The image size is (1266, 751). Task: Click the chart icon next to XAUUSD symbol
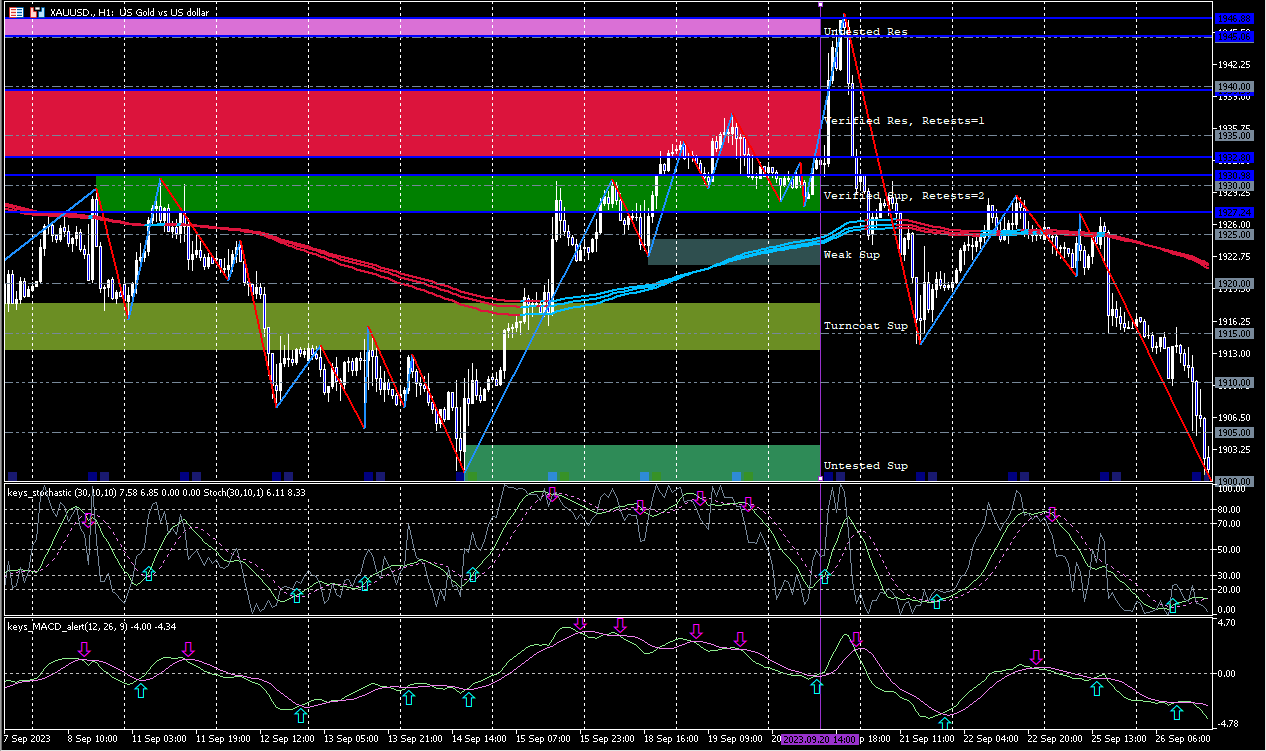pos(37,12)
